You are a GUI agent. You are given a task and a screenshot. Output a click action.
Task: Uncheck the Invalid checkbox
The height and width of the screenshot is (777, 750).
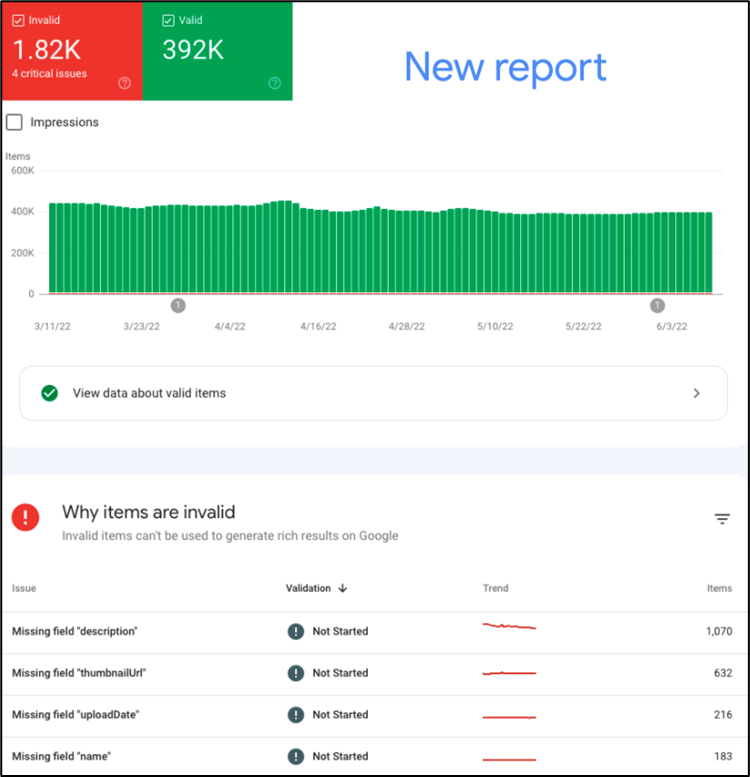point(18,20)
